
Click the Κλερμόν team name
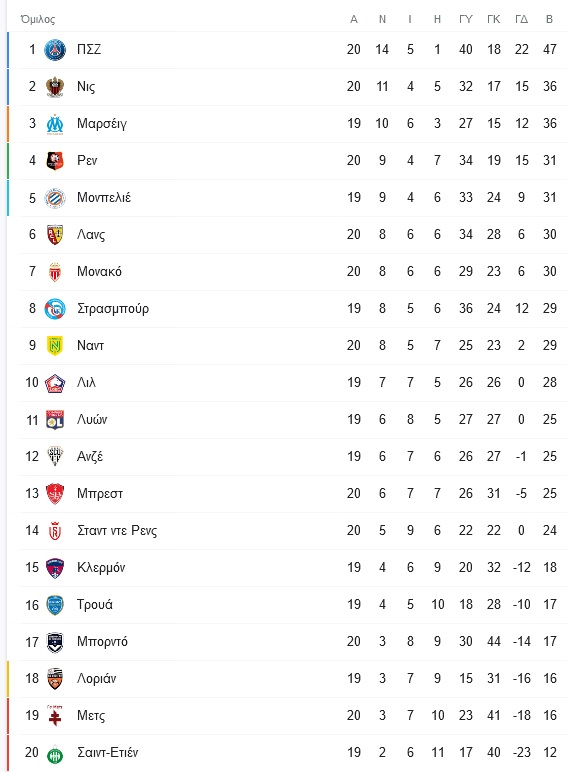point(101,568)
